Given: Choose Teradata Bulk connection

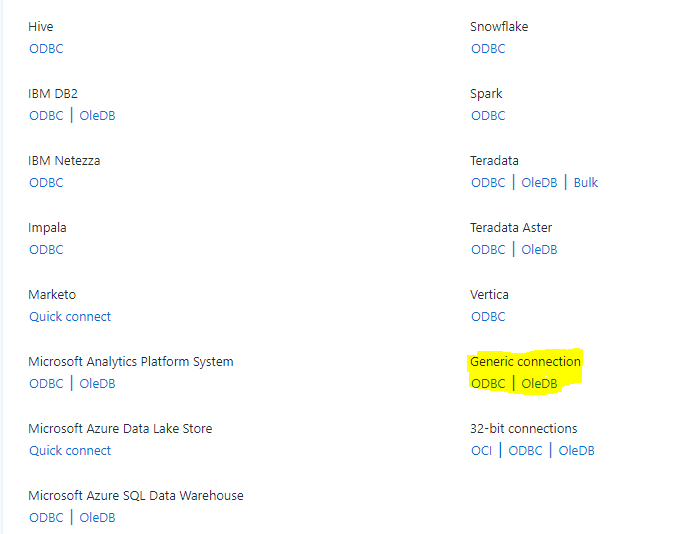Looking at the screenshot, I should 586,183.
